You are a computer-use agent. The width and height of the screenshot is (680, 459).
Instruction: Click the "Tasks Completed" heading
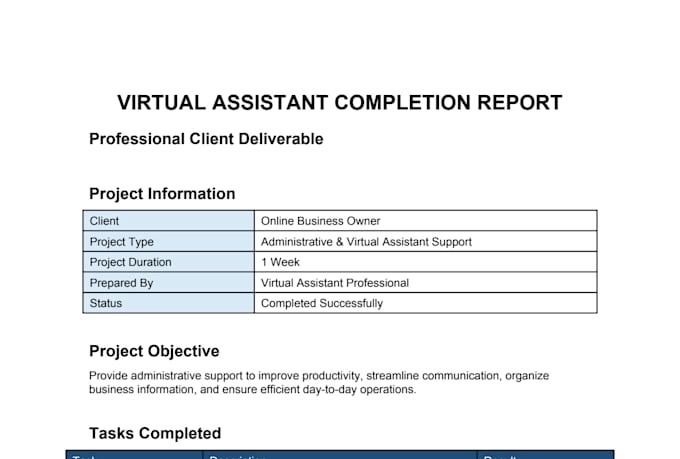click(x=155, y=433)
